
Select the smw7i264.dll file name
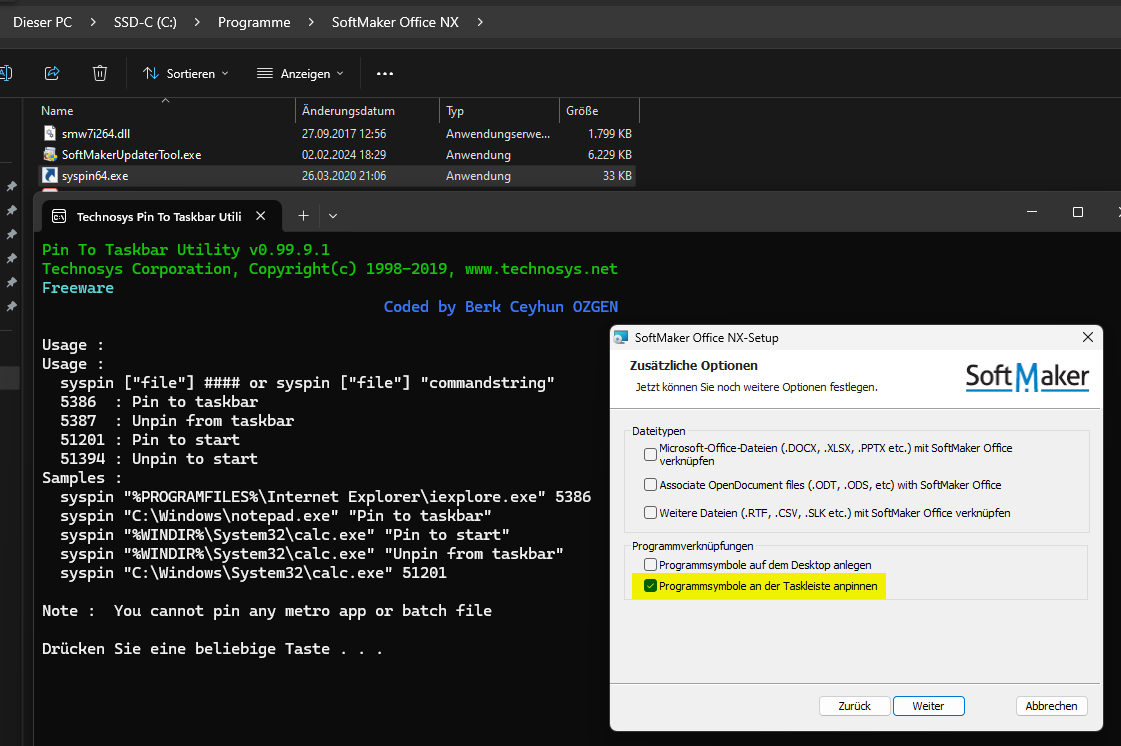96,134
